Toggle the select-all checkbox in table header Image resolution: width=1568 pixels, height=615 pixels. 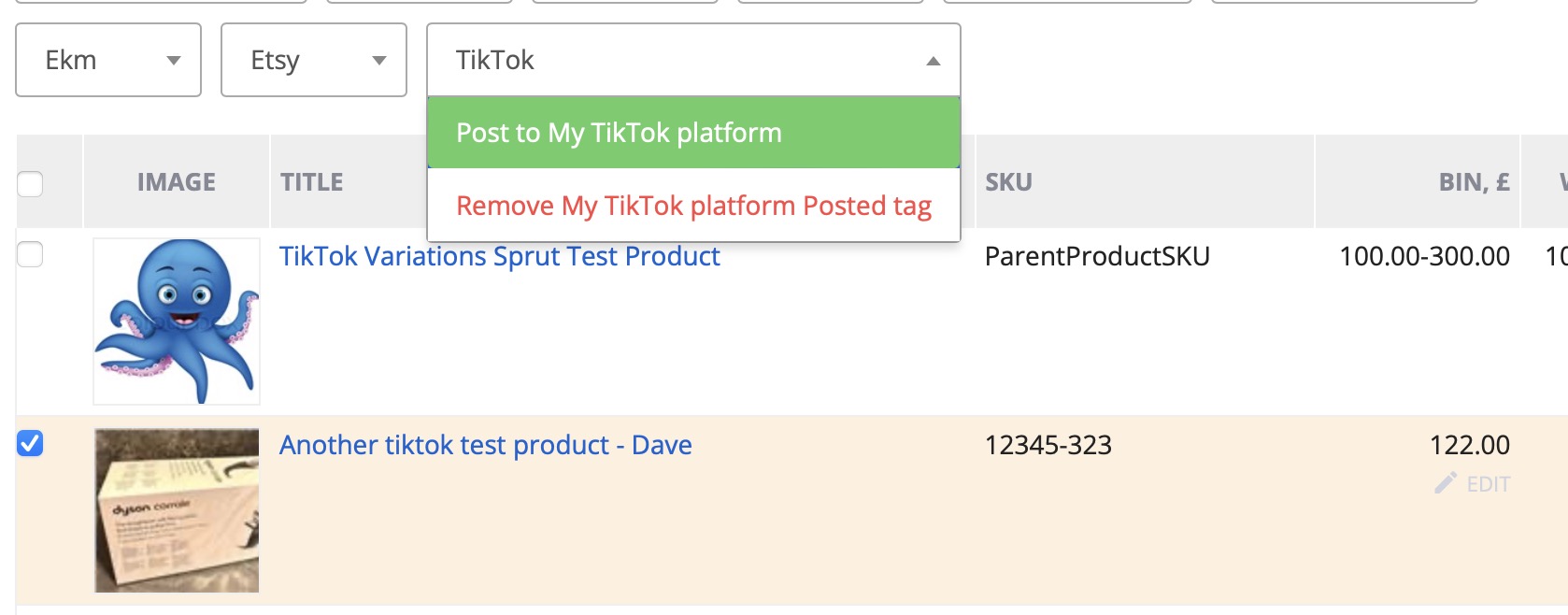[30, 183]
